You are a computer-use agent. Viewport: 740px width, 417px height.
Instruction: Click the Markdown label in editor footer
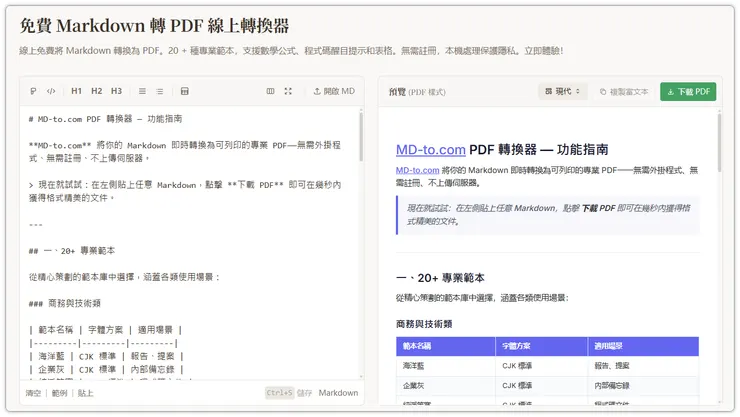tap(338, 393)
